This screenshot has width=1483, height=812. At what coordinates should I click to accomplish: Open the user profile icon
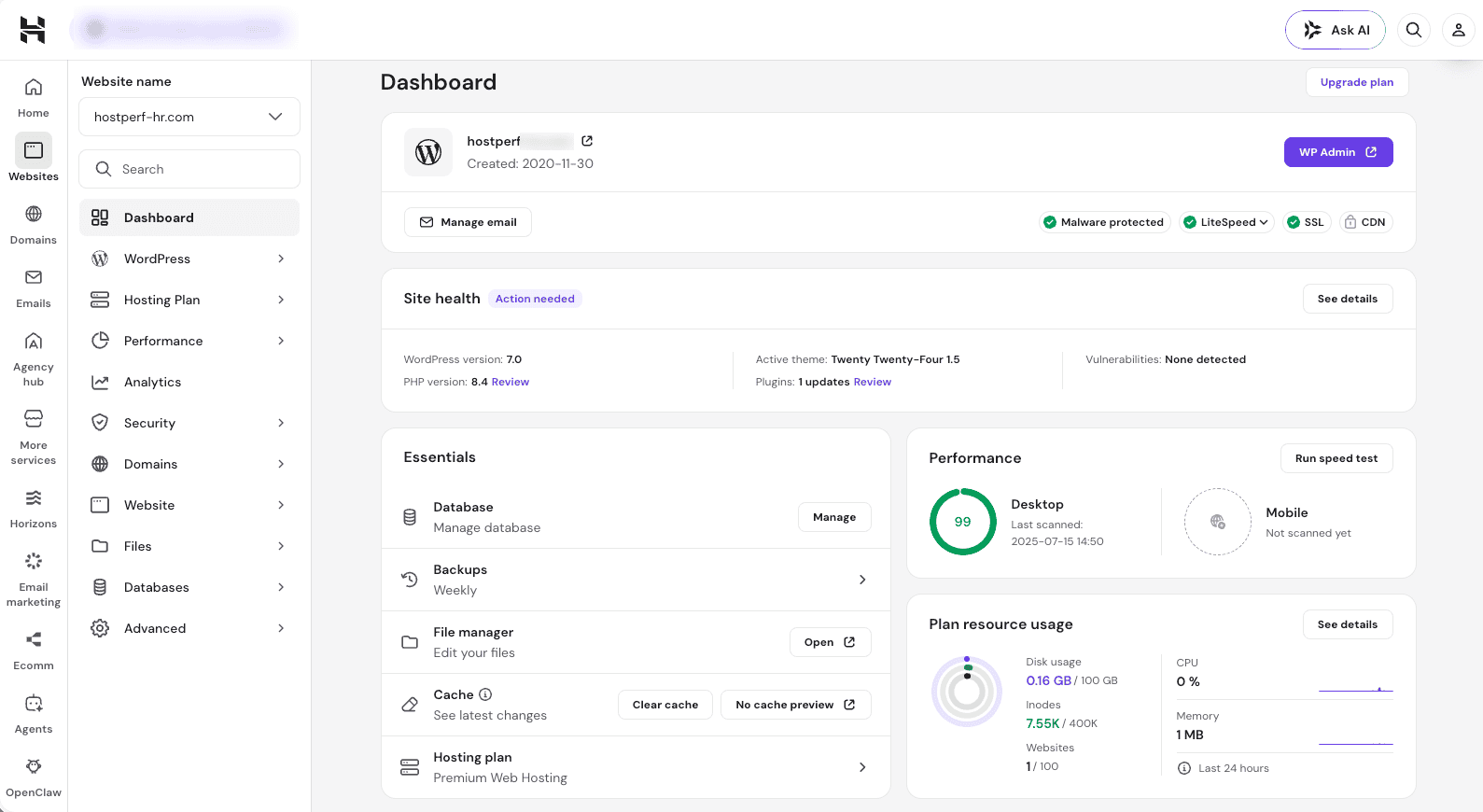point(1459,30)
